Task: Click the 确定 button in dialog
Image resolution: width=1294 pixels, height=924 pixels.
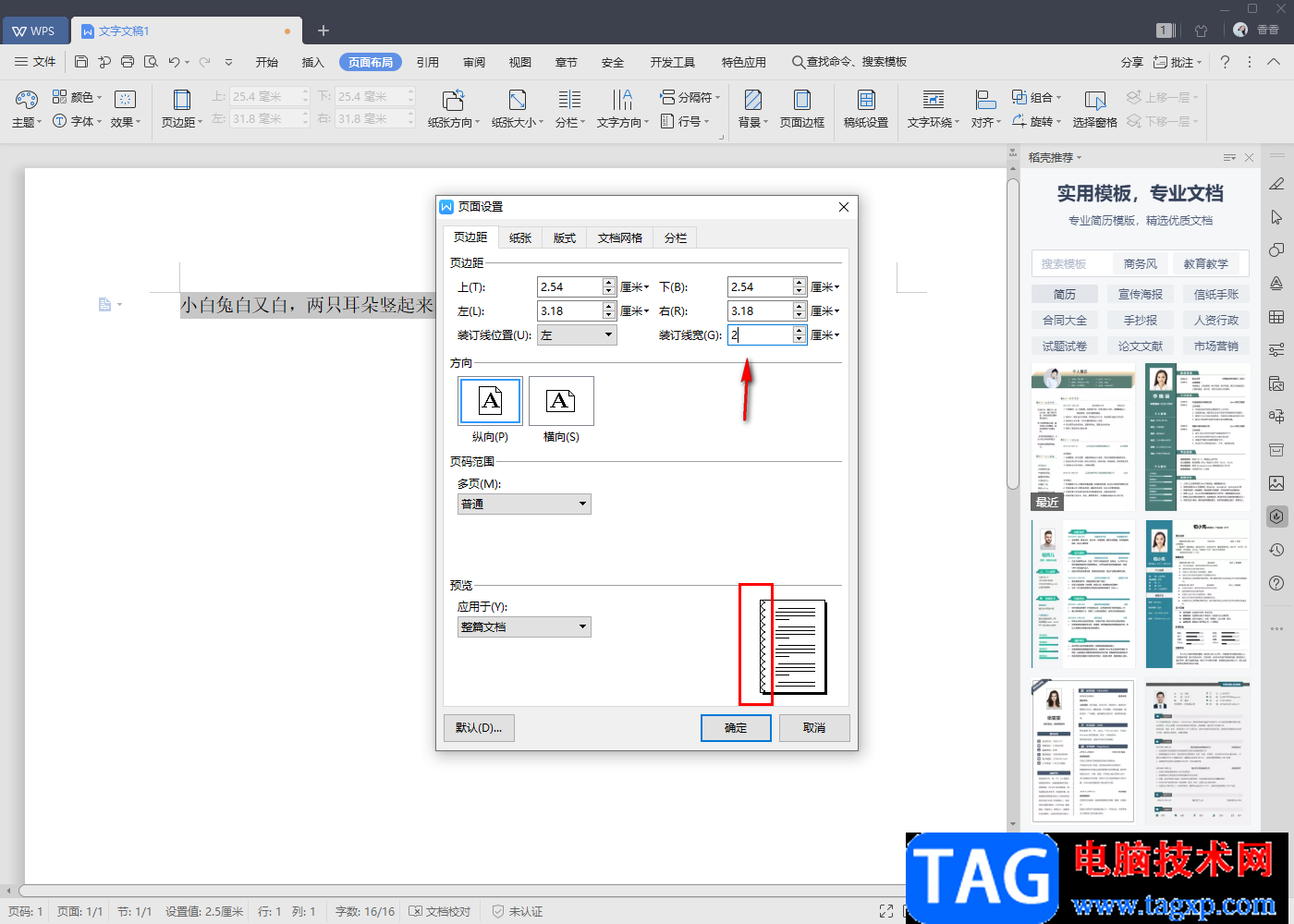Action: pyautogui.click(x=736, y=728)
